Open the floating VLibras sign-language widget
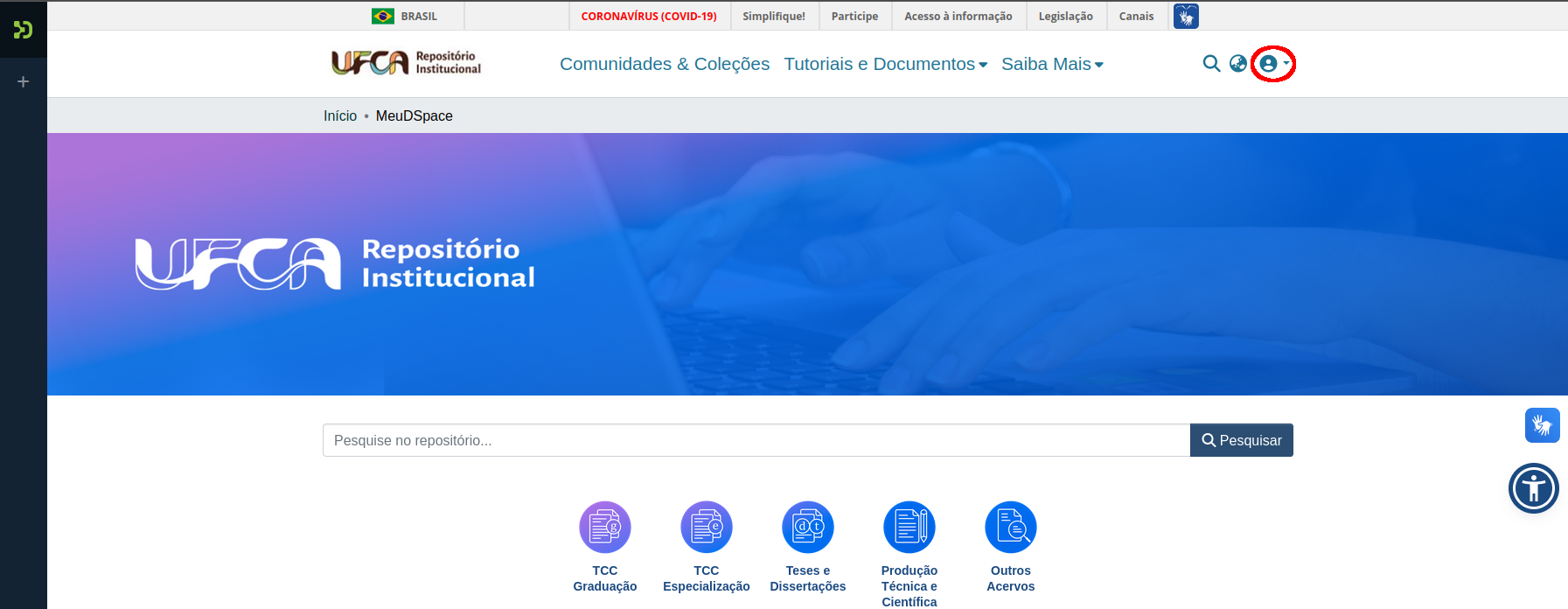The height and width of the screenshot is (609, 1568). point(1543,425)
